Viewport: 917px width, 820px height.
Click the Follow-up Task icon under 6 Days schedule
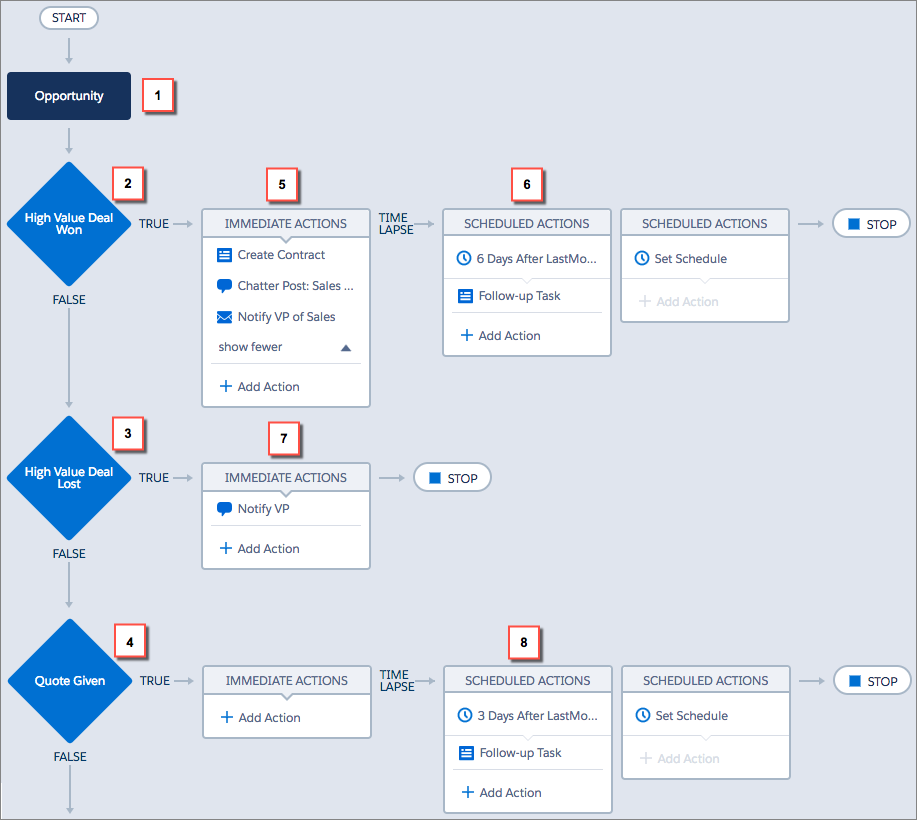tap(465, 296)
